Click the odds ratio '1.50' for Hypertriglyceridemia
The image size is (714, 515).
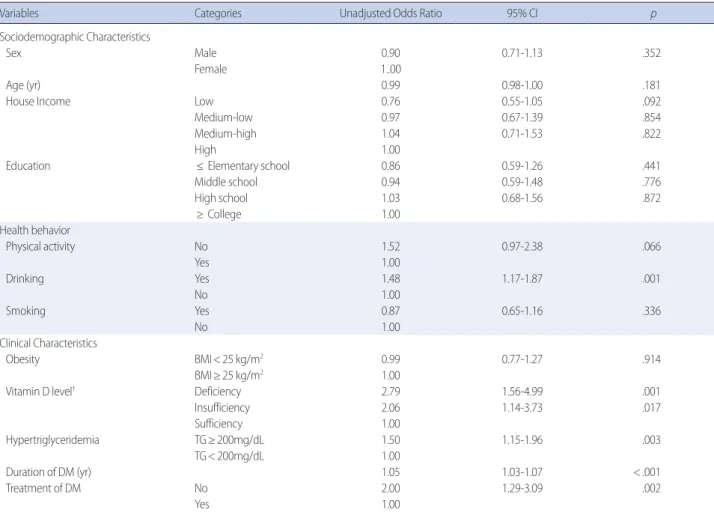point(391,440)
